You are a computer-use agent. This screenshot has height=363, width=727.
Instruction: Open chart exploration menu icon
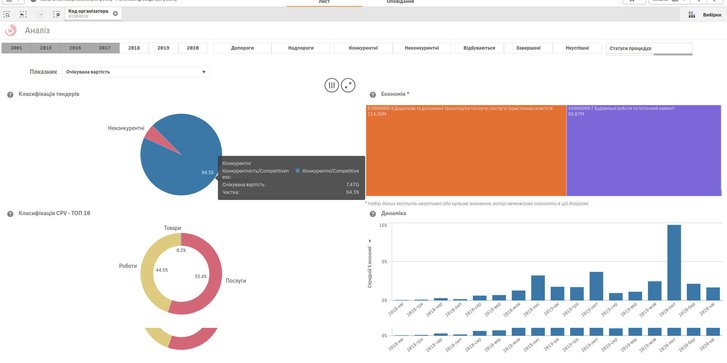click(332, 85)
